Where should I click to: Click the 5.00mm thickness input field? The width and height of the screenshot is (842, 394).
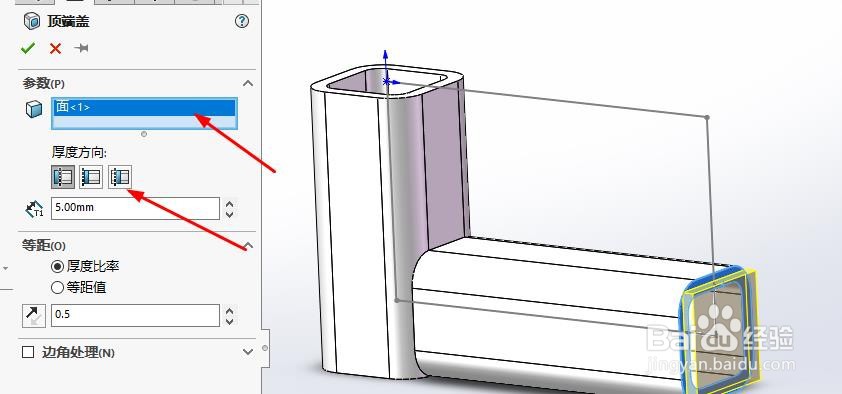[x=135, y=208]
